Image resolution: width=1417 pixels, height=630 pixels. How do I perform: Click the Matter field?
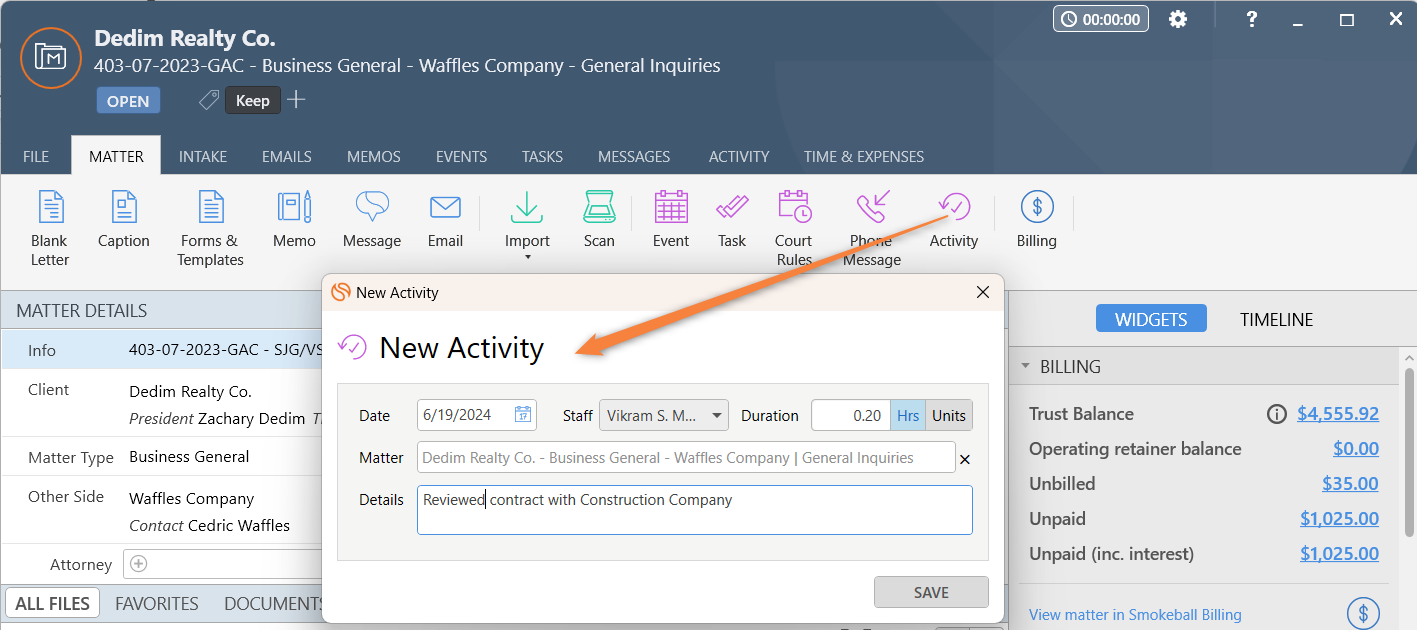coord(686,458)
